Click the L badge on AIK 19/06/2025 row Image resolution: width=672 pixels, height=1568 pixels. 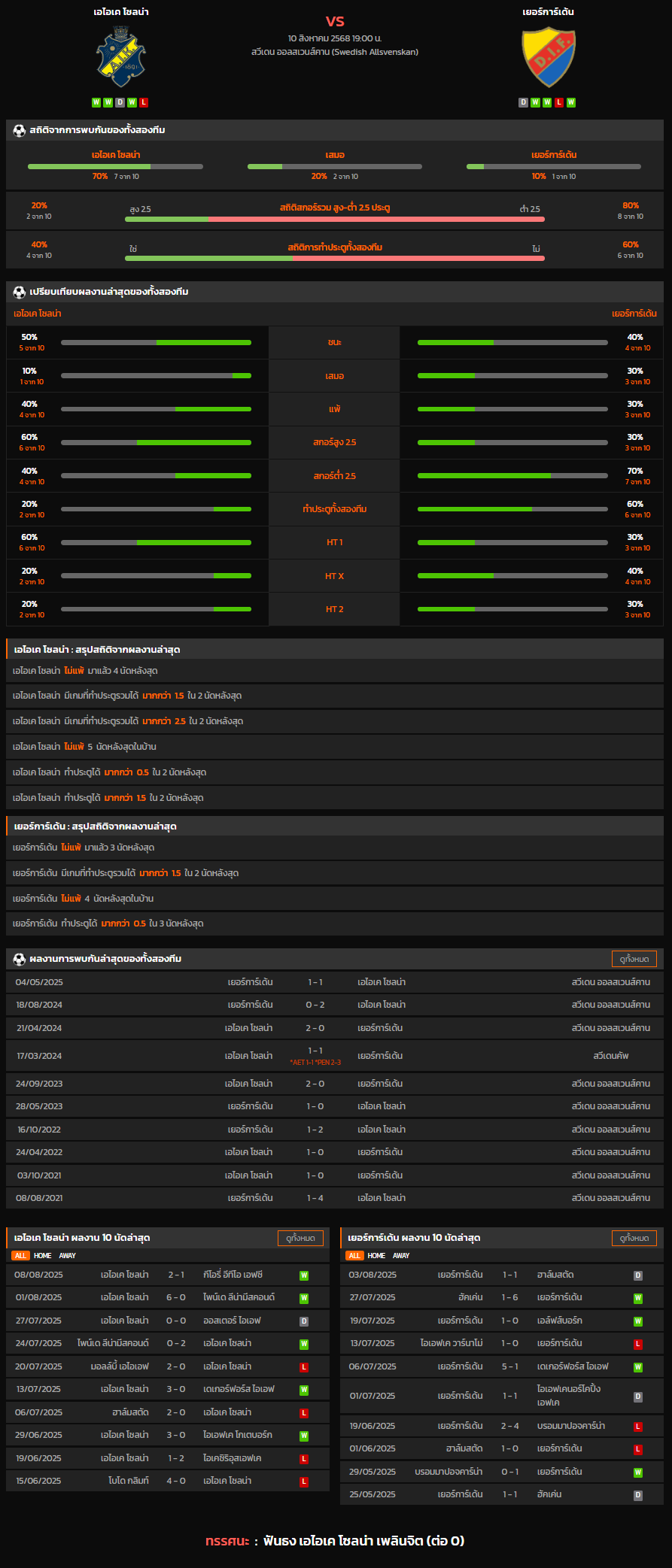pyautogui.click(x=304, y=1459)
